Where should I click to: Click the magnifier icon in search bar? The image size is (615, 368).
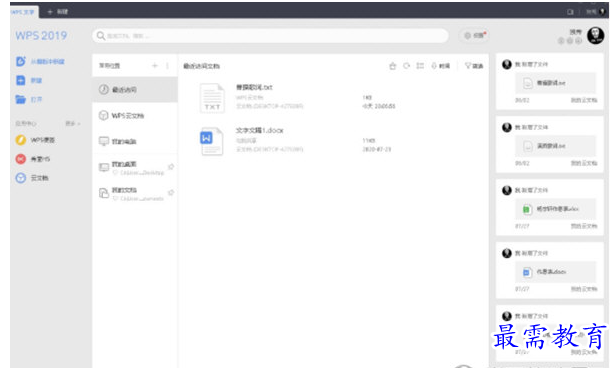click(101, 36)
